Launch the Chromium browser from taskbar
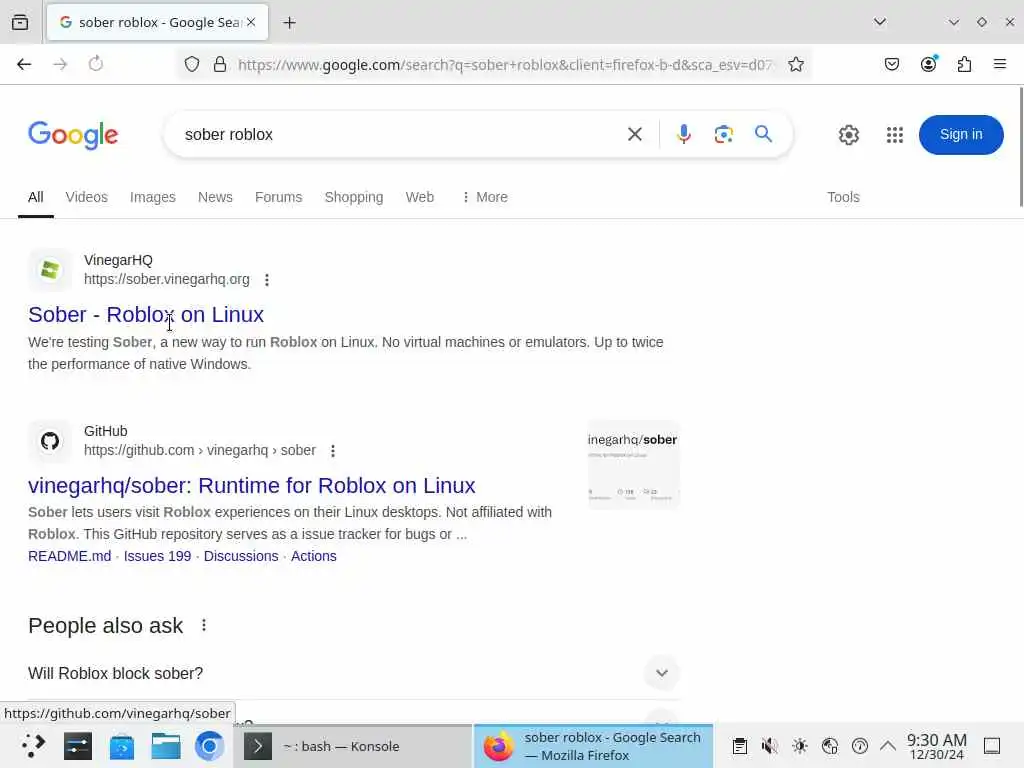 pos(210,746)
